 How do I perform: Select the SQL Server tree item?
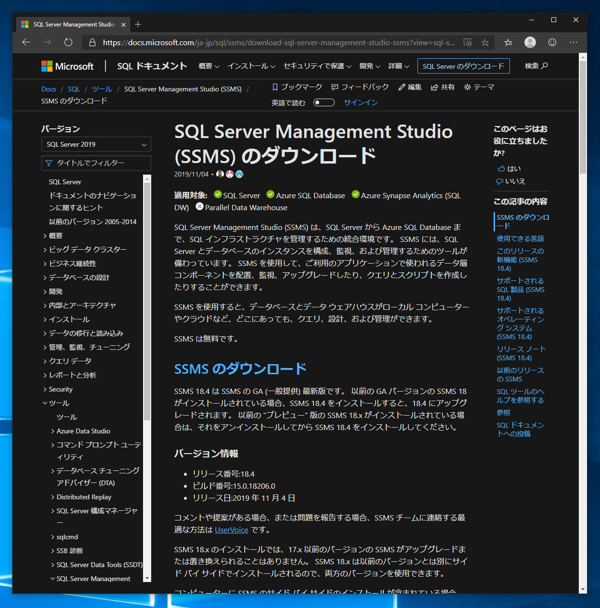click(65, 182)
